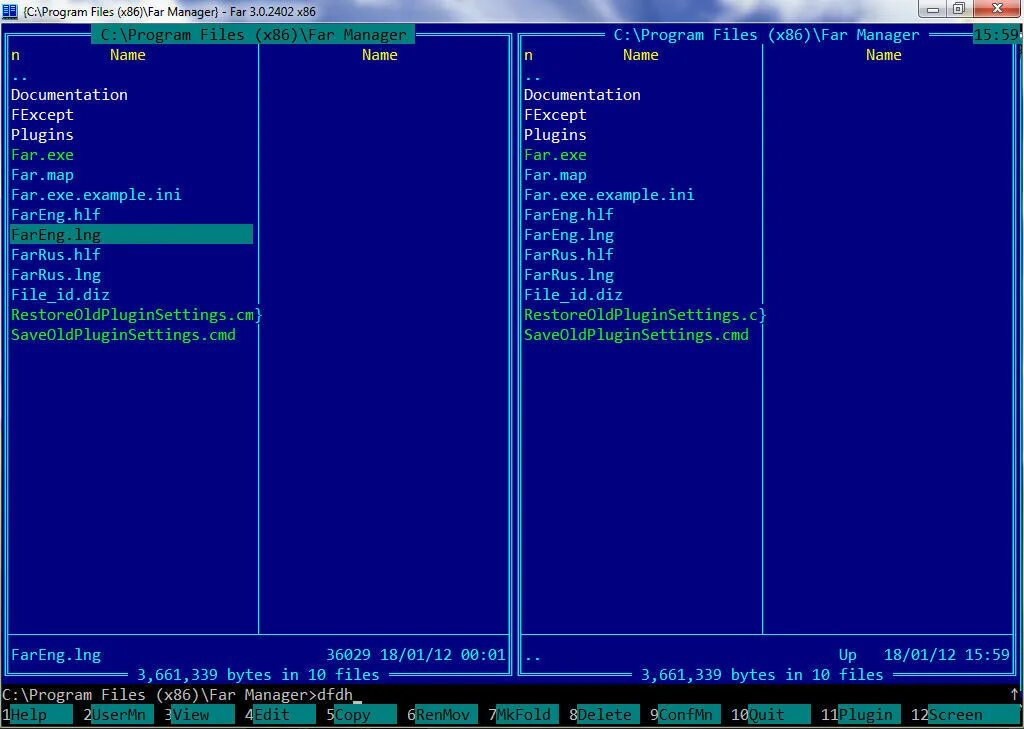Restore down the Far Manager window
The image size is (1024, 729).
click(x=959, y=9)
